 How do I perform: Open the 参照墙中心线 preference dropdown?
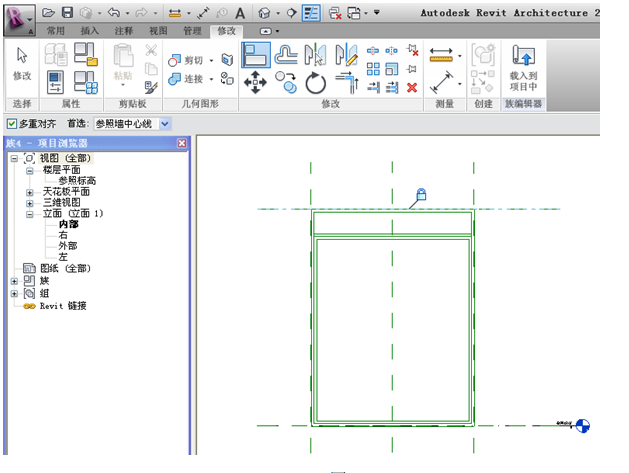(165, 124)
